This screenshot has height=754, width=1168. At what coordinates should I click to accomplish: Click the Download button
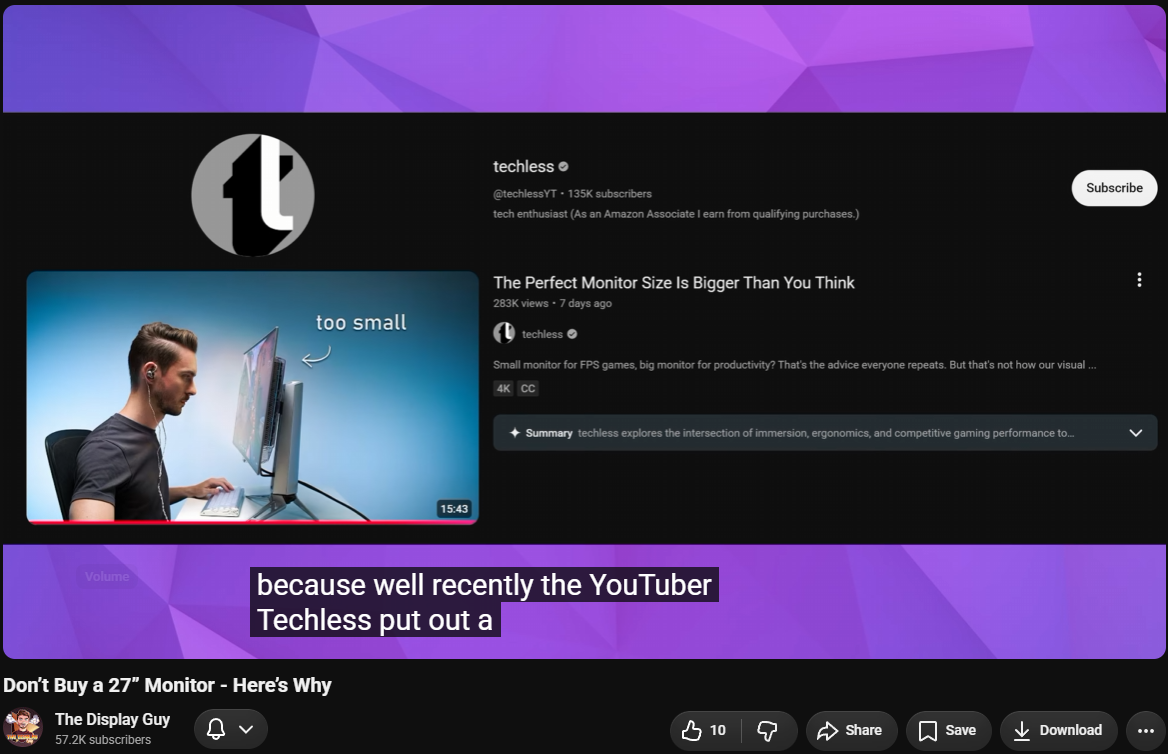pyautogui.click(x=1058, y=730)
